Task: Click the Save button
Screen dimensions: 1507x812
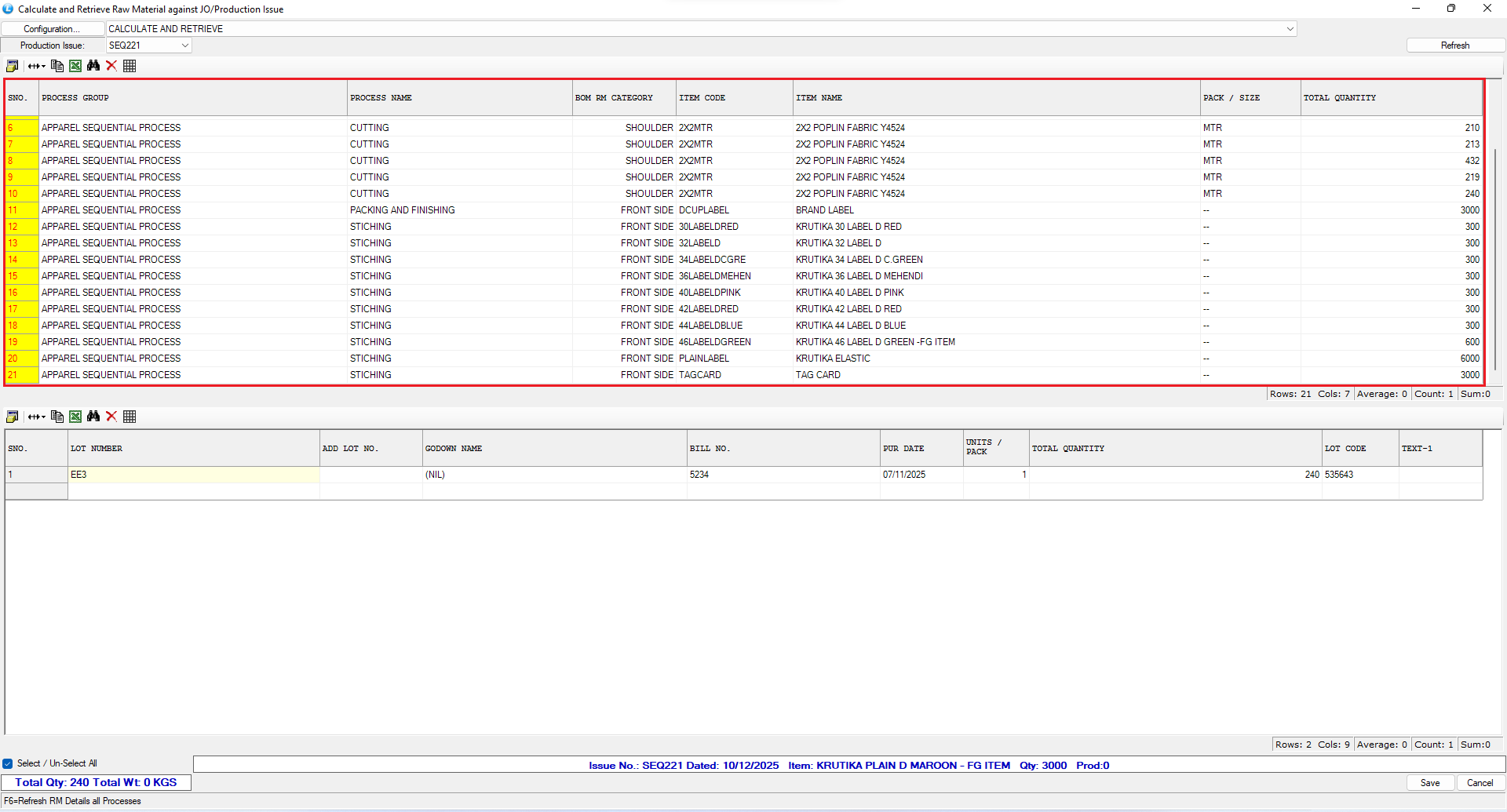Action: [1430, 783]
